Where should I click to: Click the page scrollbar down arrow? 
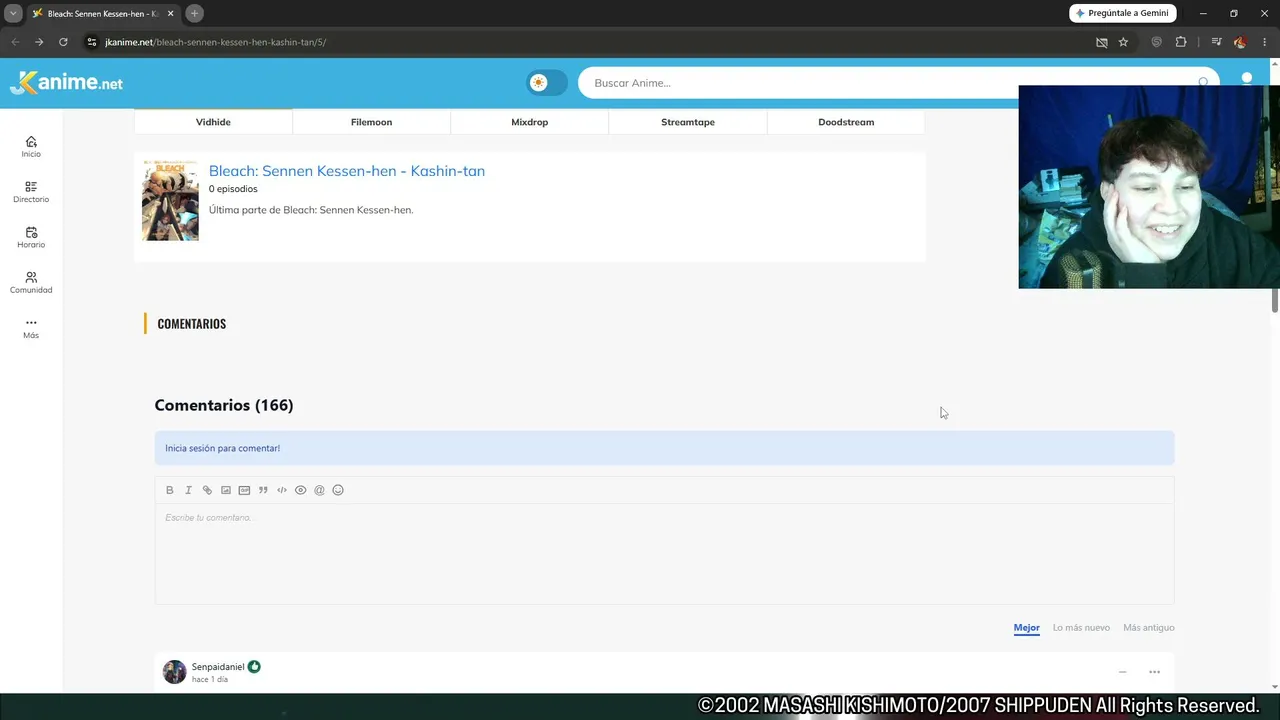click(1274, 687)
